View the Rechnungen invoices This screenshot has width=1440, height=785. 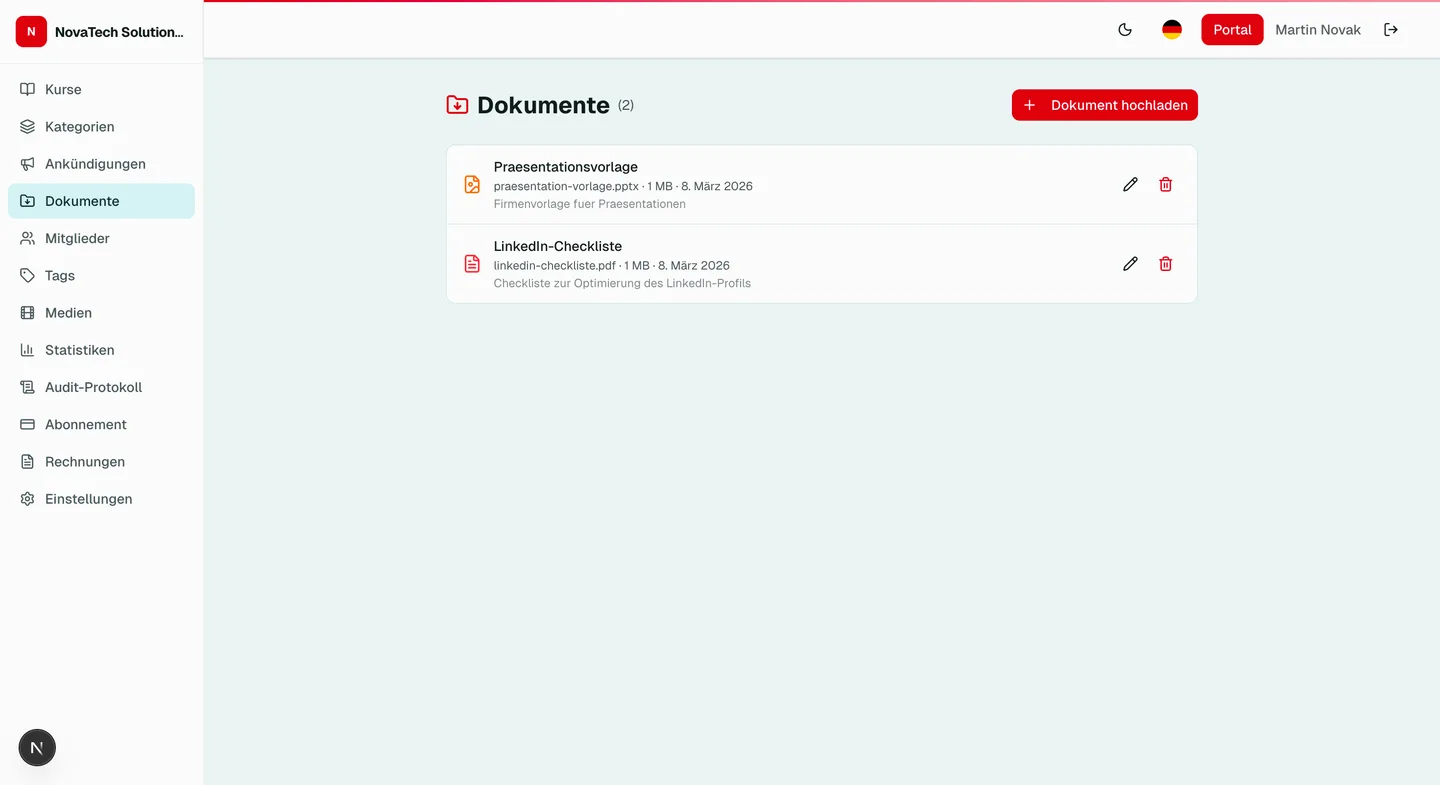click(x=85, y=461)
